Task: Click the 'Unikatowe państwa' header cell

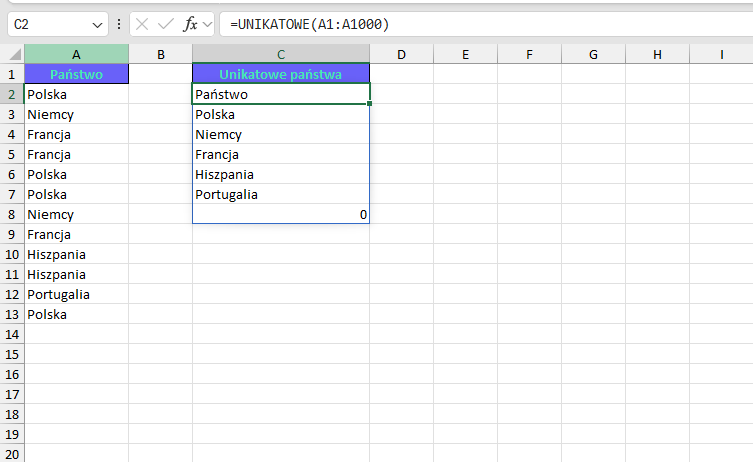Action: (x=281, y=74)
